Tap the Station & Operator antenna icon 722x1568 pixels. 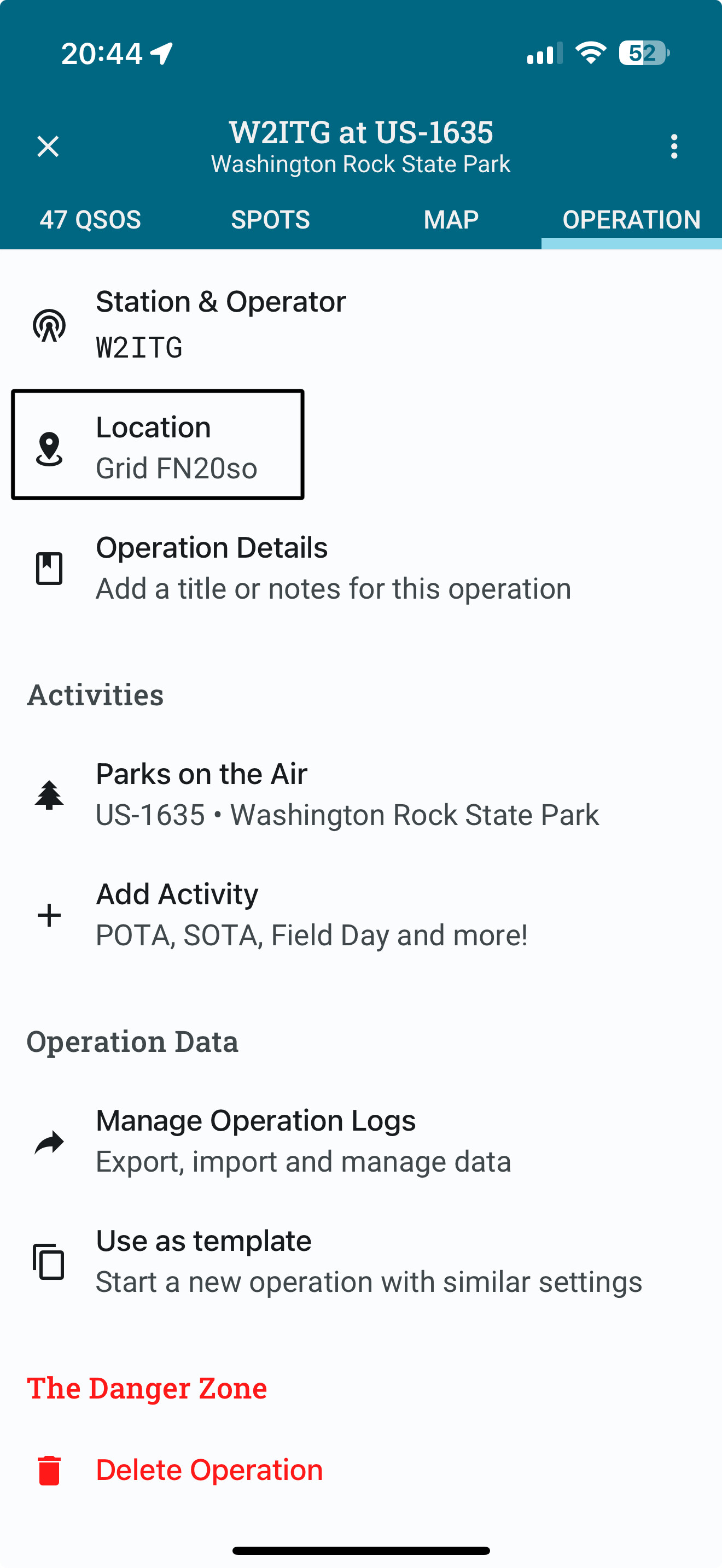[49, 326]
